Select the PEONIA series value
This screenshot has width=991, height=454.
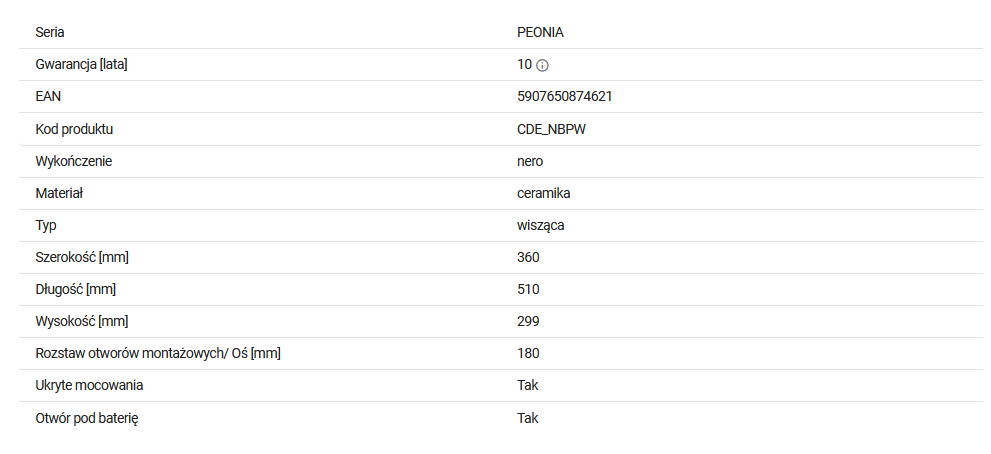540,32
